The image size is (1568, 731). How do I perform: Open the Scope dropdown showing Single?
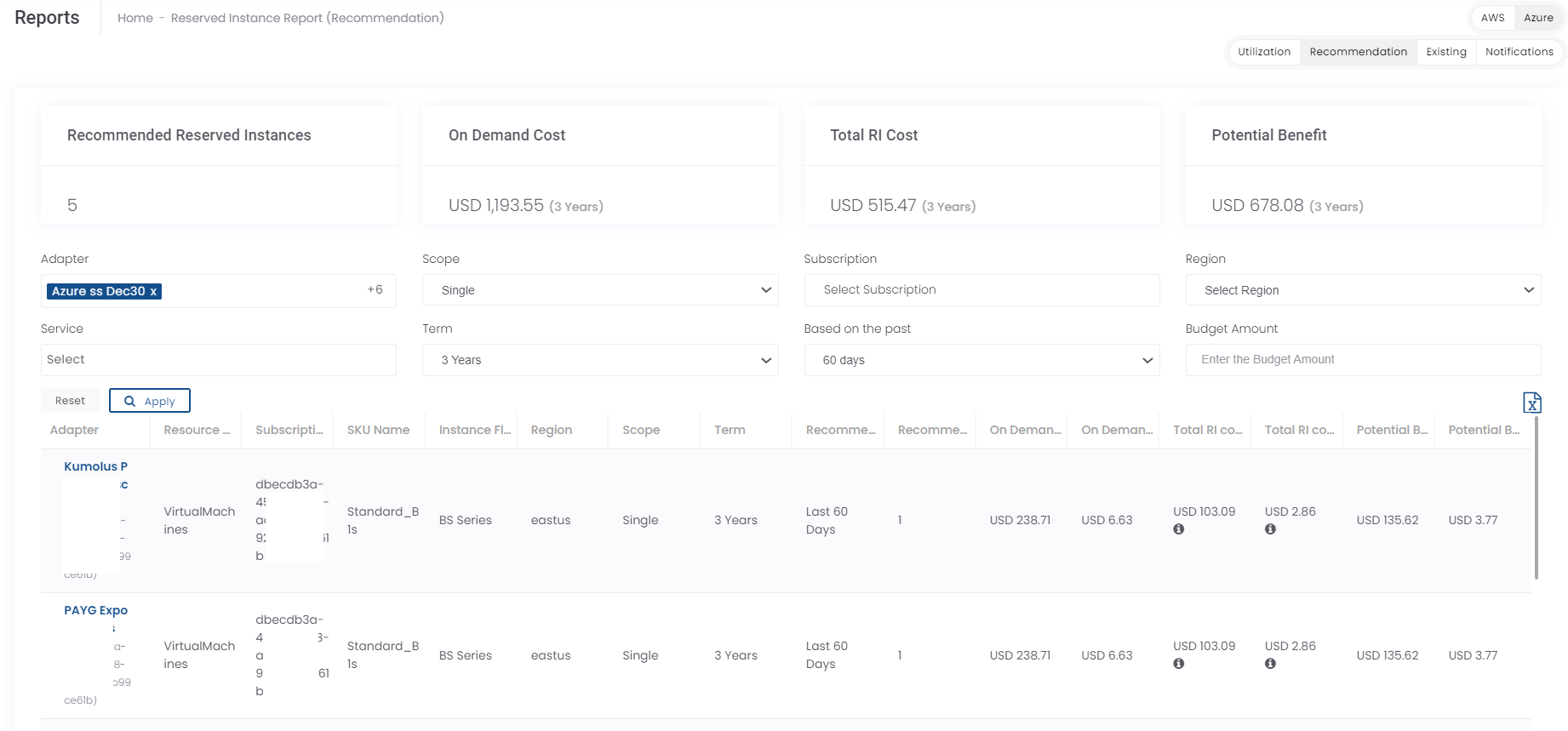point(600,290)
